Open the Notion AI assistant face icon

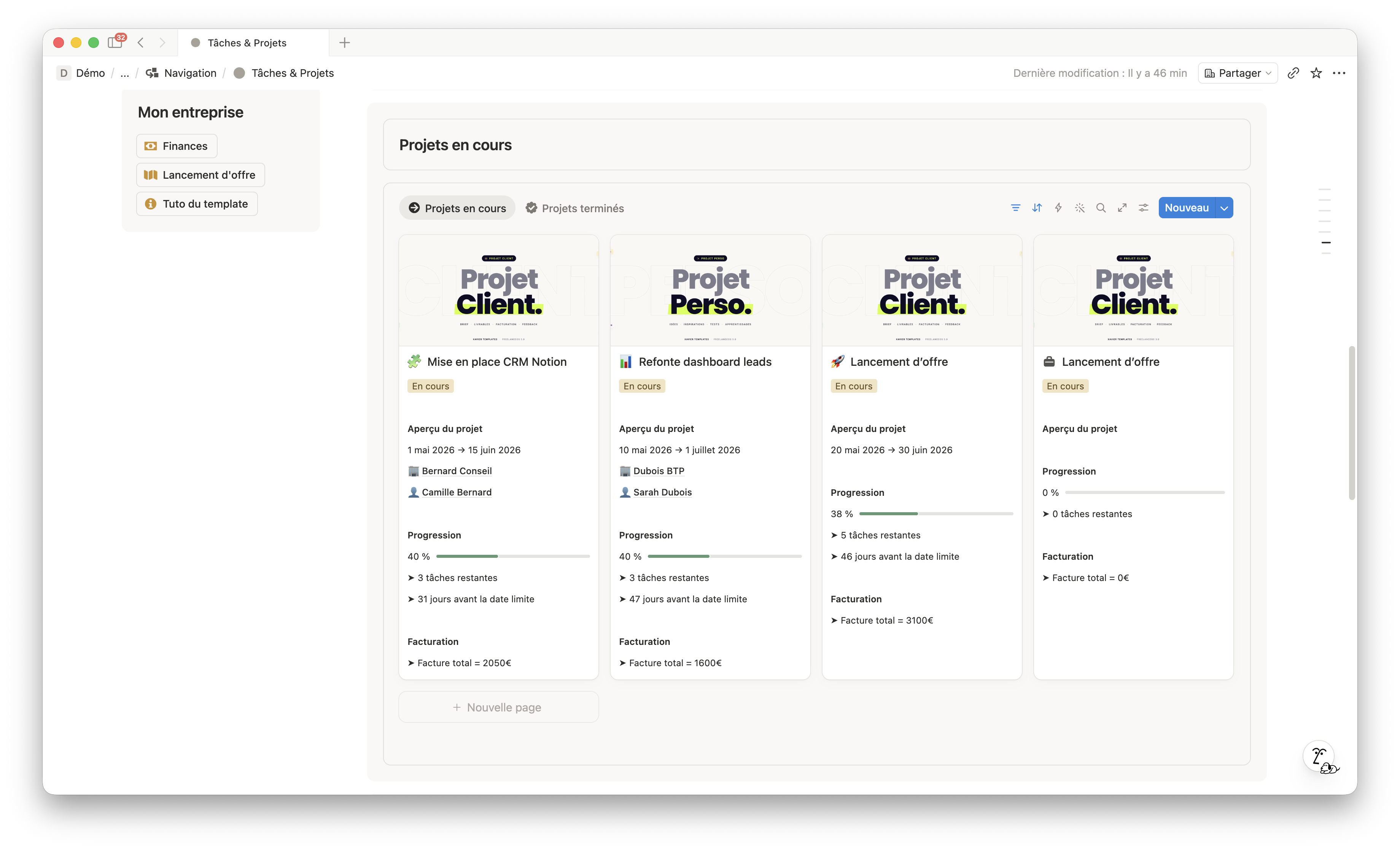click(1319, 757)
